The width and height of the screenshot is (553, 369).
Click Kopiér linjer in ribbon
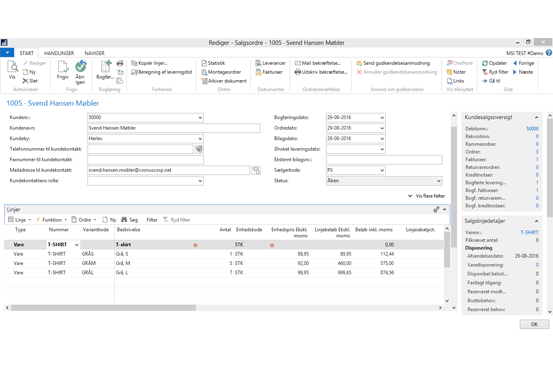pos(149,63)
